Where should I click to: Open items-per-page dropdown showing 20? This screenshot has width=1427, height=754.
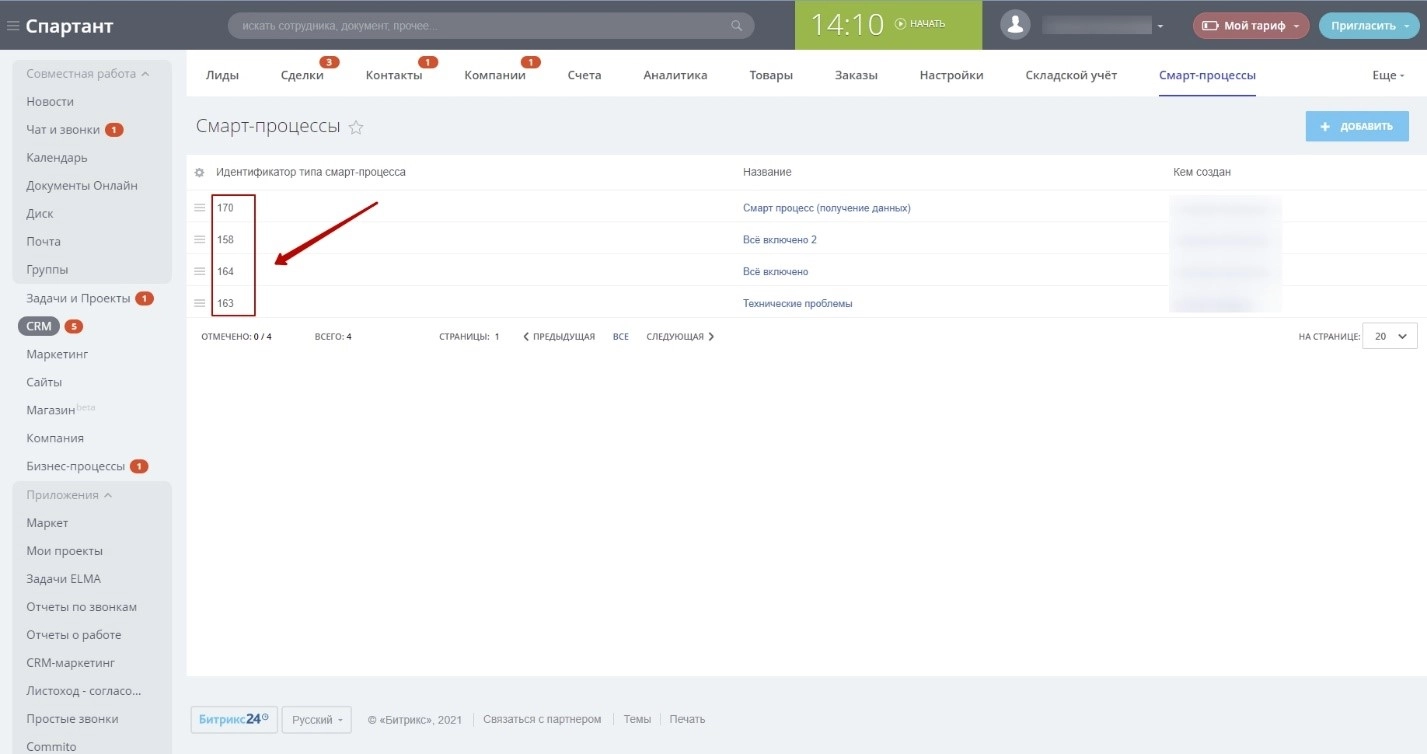1390,337
